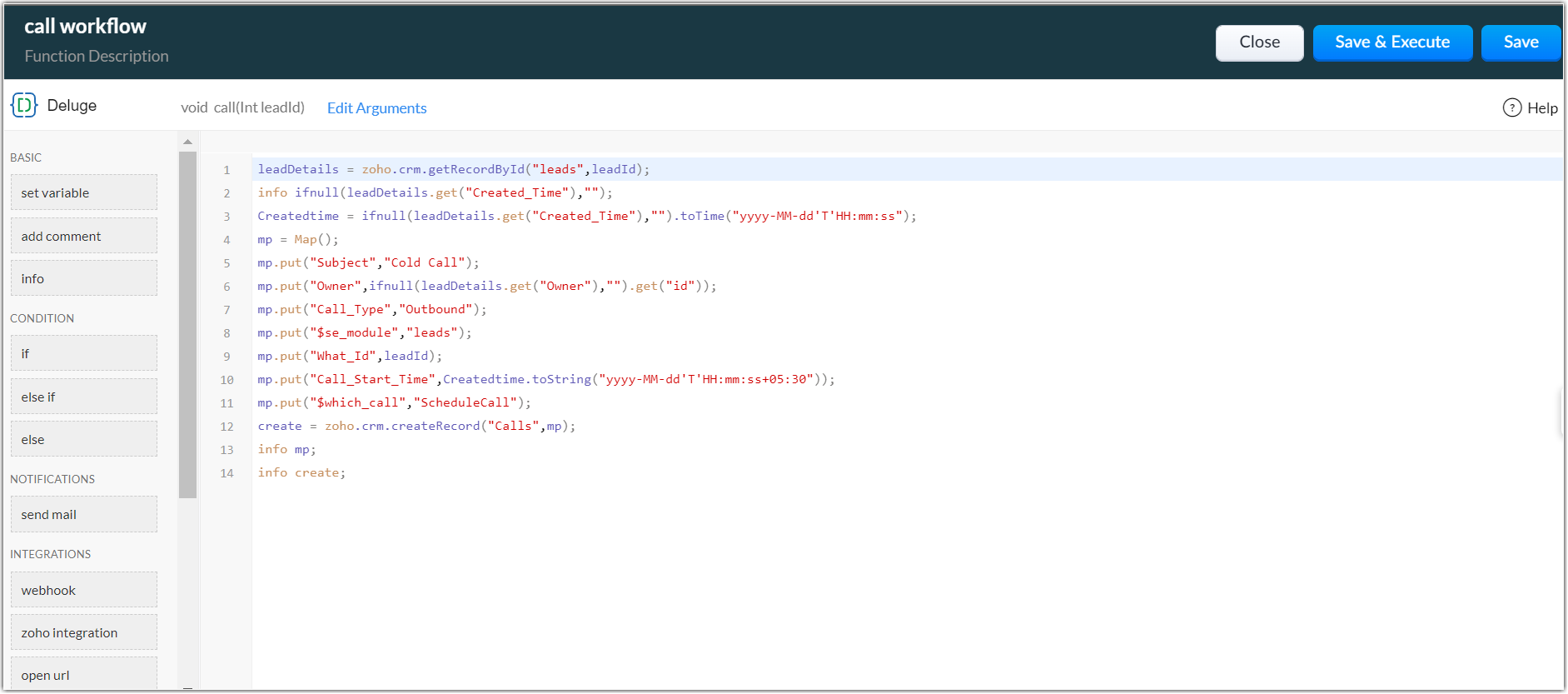Select the if condition block

click(84, 353)
